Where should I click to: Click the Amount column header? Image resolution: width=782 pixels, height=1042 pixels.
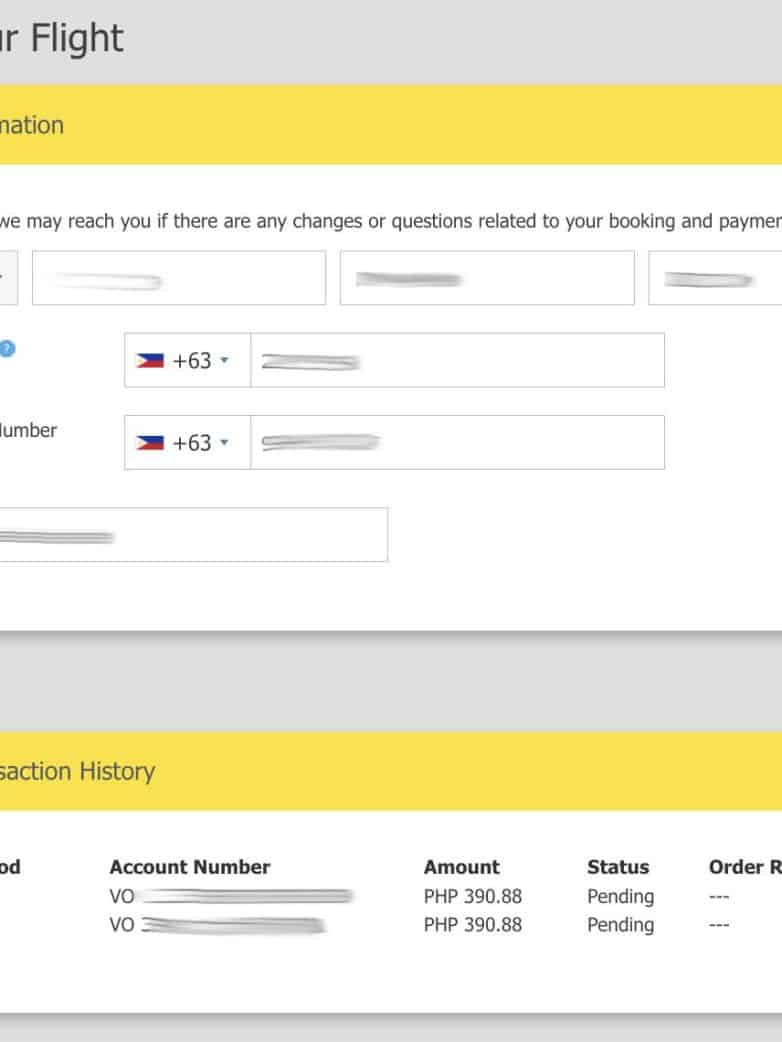tap(462, 867)
